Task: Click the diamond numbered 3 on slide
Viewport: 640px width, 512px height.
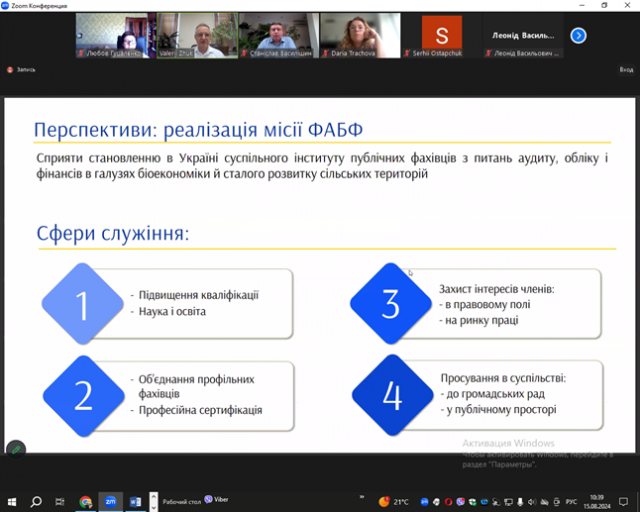Action: (391, 303)
